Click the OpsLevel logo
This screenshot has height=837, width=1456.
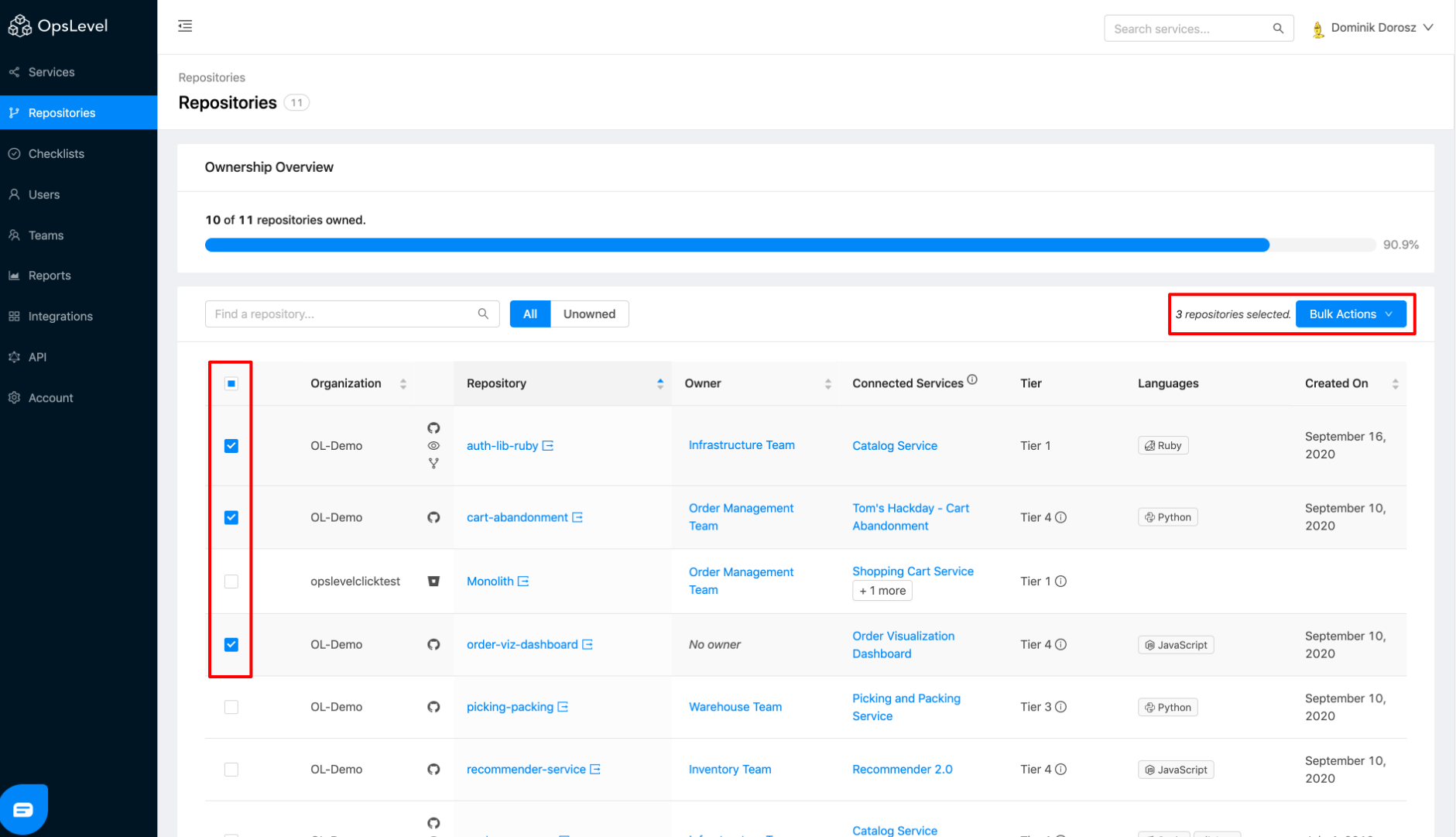[58, 26]
